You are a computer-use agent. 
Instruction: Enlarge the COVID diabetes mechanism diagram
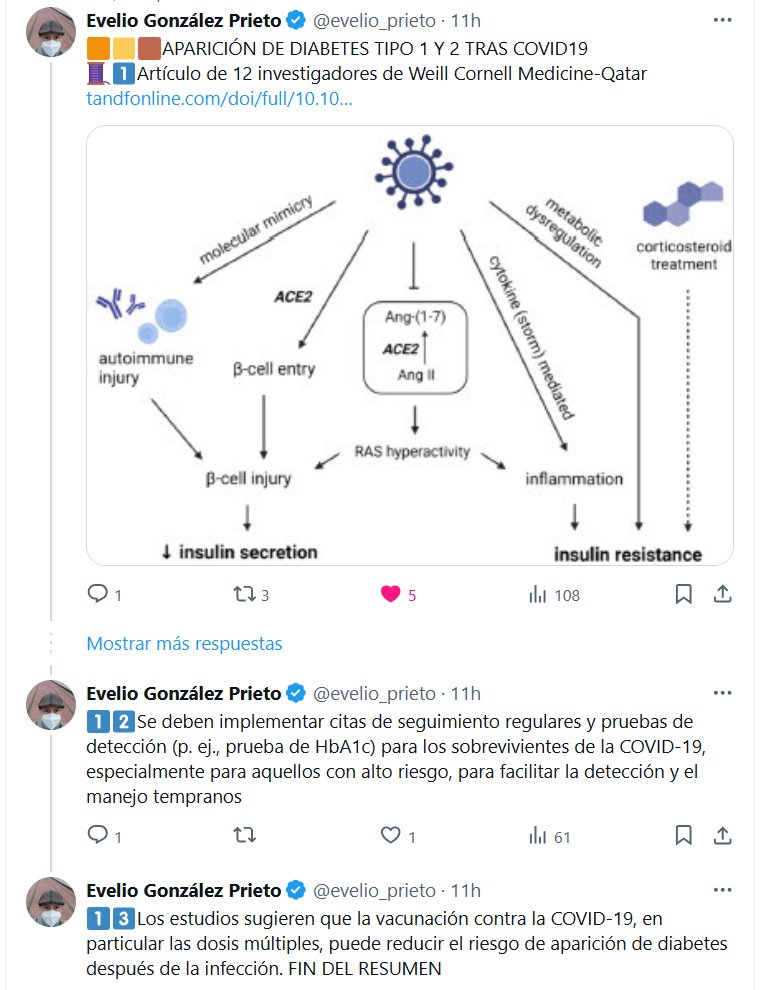[410, 345]
